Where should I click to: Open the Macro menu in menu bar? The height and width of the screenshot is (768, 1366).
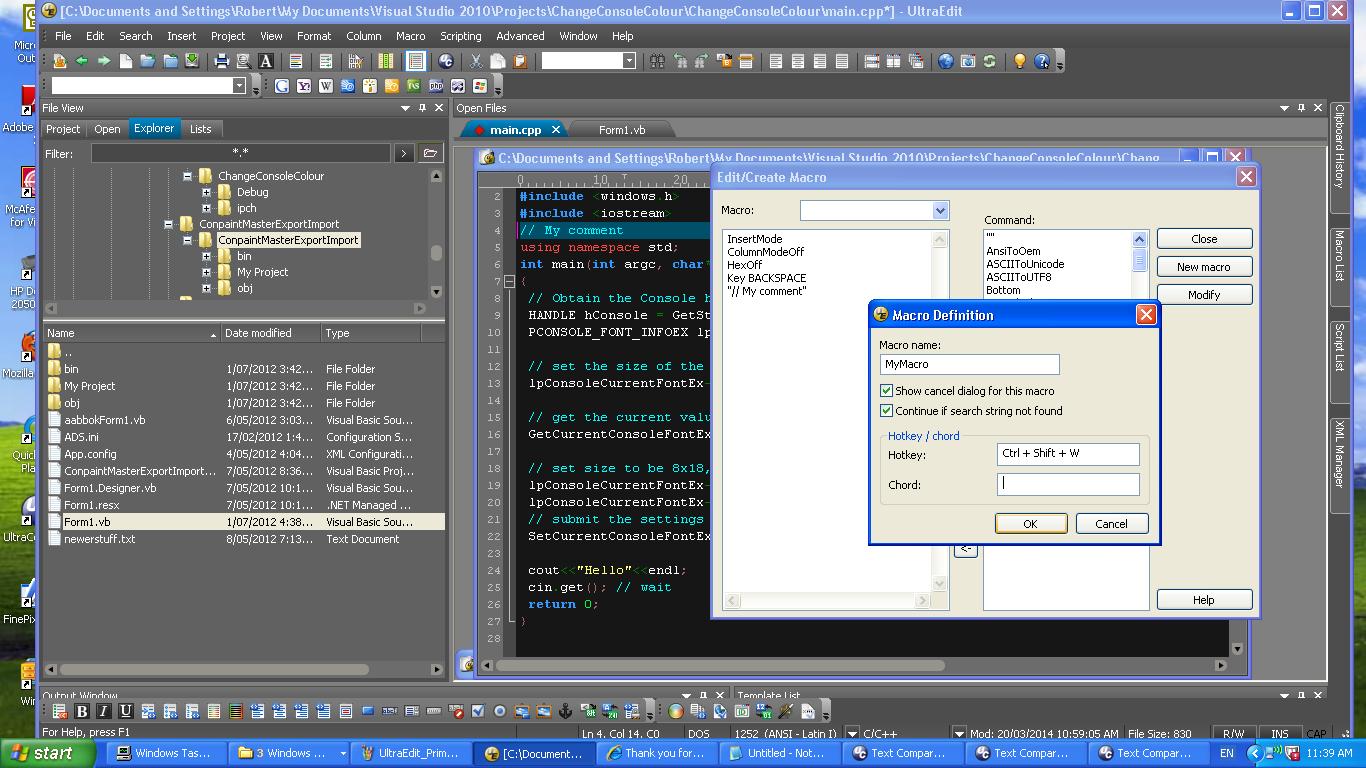pyautogui.click(x=410, y=36)
